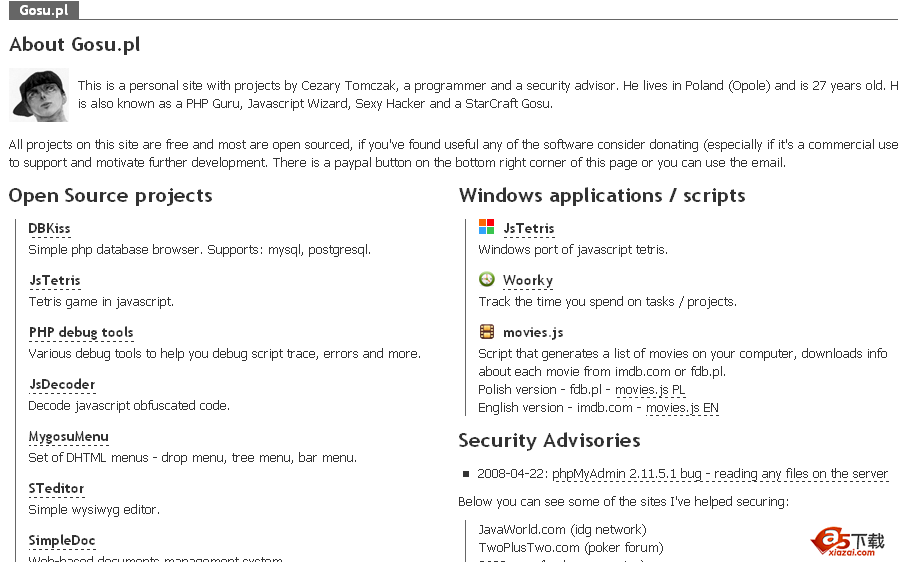
Task: Click the a5 xiazai watermark logo
Action: [848, 541]
